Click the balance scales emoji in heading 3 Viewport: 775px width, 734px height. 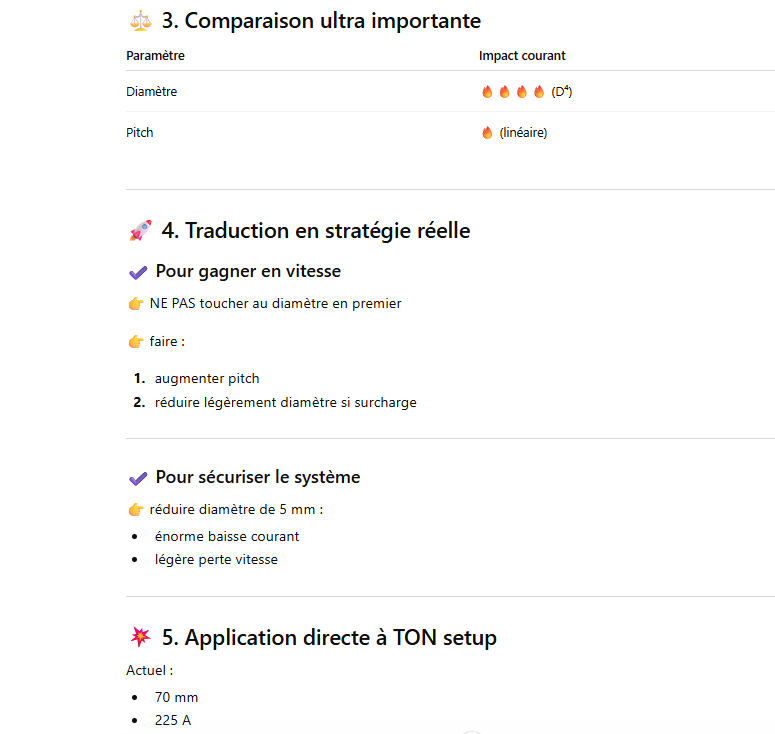(x=140, y=21)
